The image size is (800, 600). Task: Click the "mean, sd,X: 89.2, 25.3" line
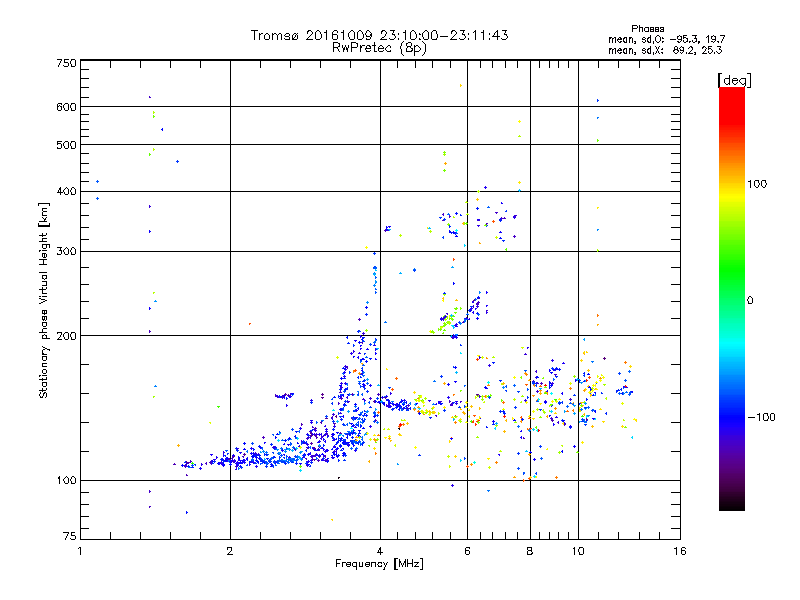pyautogui.click(x=665, y=50)
